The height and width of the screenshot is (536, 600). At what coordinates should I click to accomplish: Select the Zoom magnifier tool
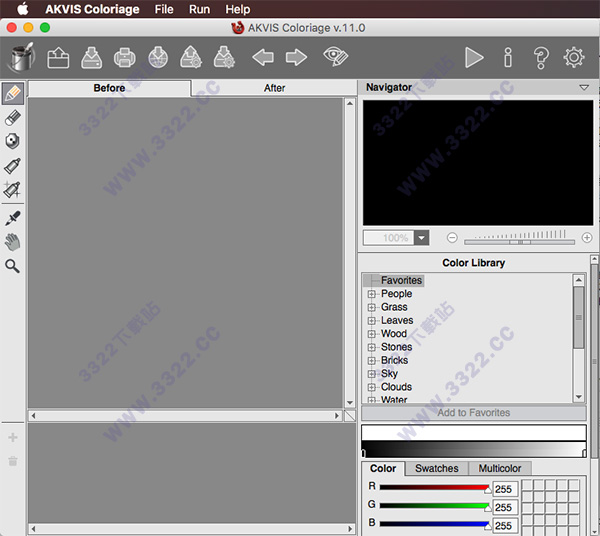[13, 266]
